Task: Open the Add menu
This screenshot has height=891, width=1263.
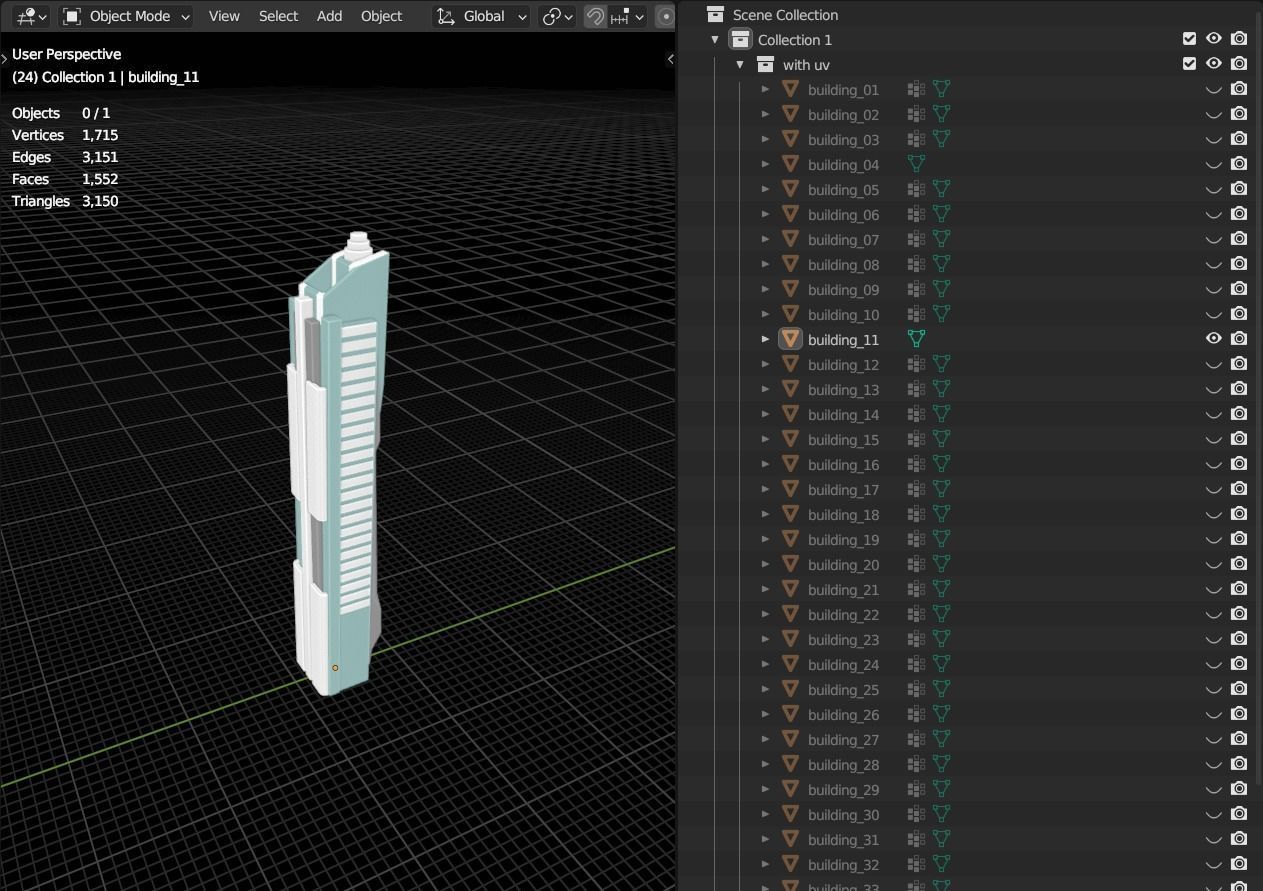Action: 329,16
